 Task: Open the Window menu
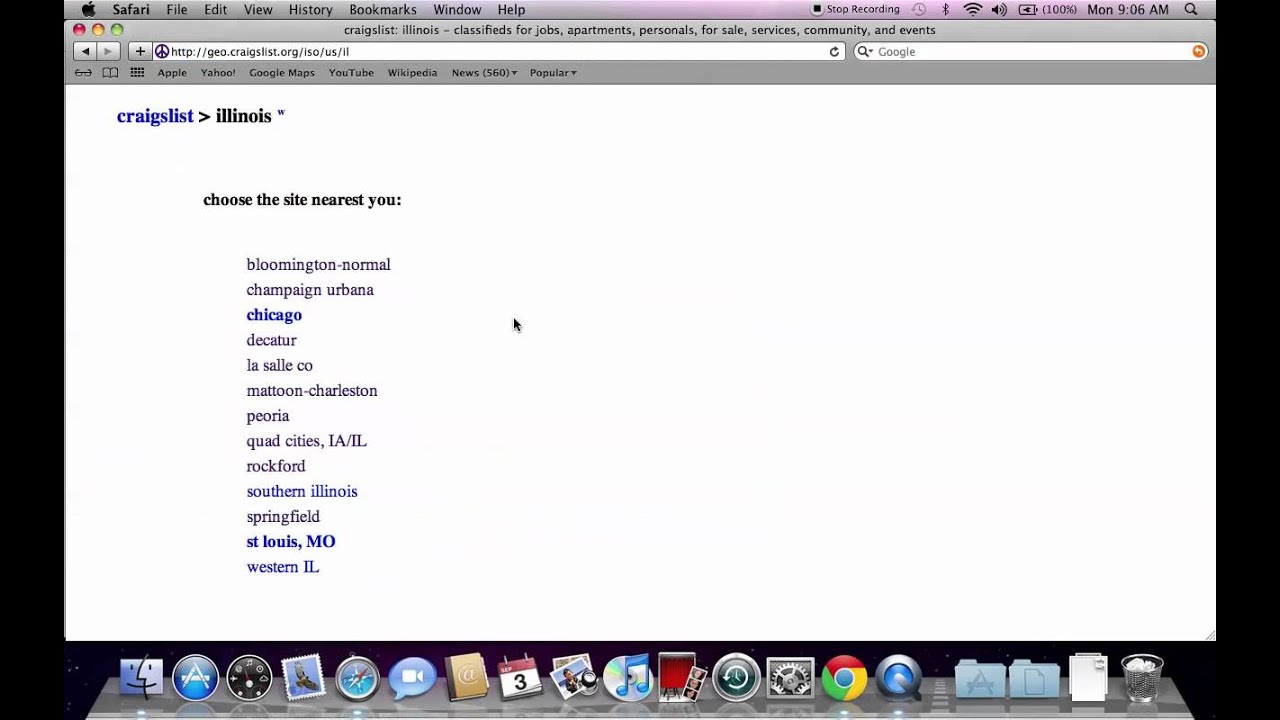pos(457,9)
